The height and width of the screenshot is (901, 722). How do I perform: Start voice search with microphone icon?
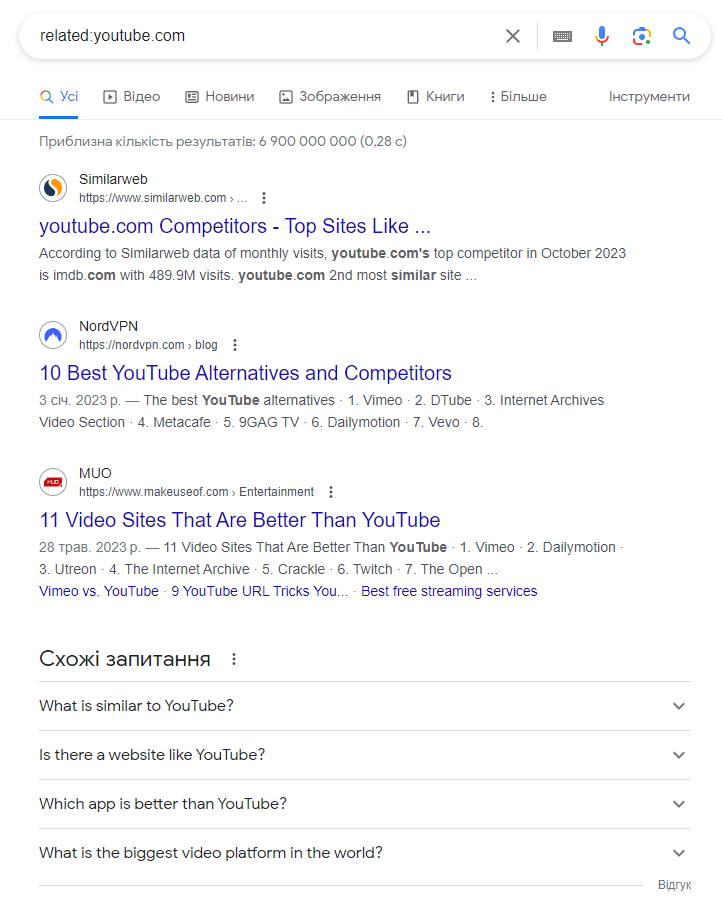pyautogui.click(x=602, y=36)
